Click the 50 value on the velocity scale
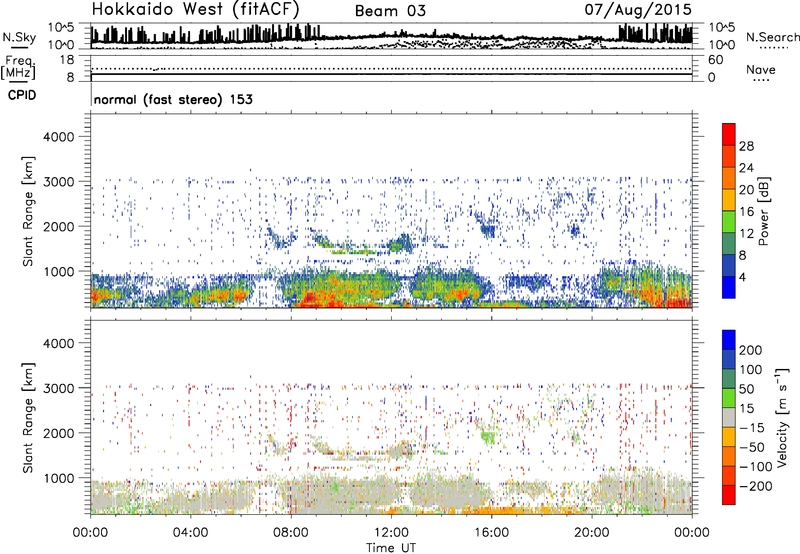 coord(746,389)
